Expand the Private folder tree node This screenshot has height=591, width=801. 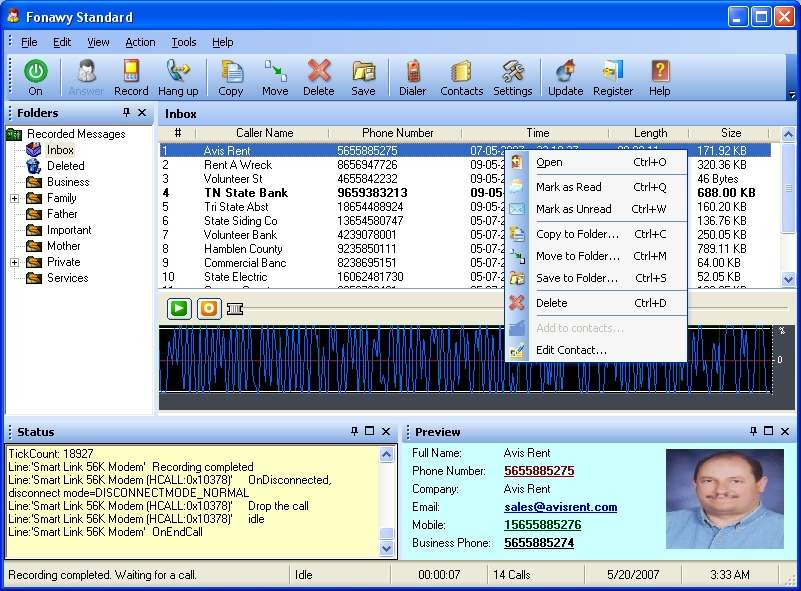point(15,262)
